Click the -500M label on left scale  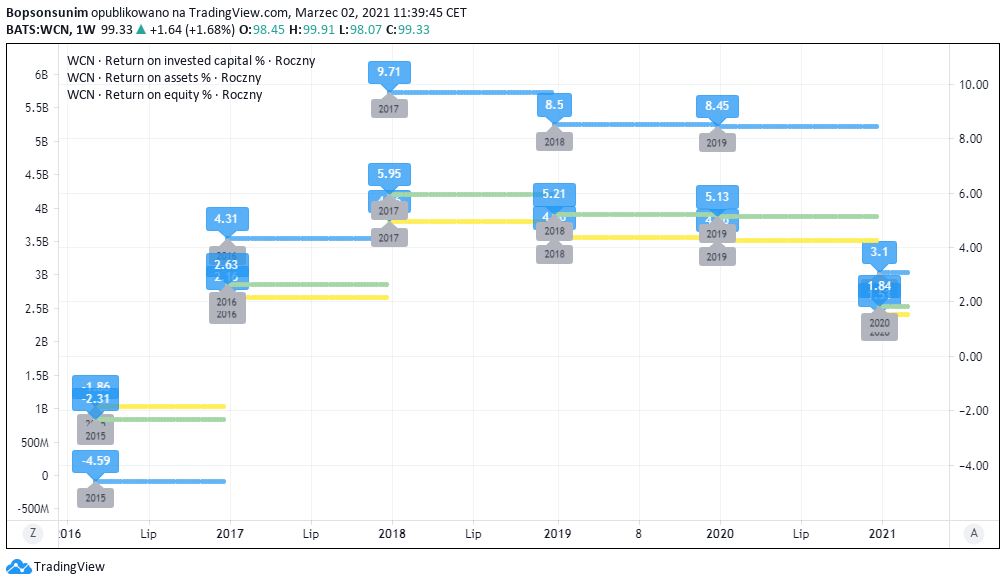coord(34,509)
